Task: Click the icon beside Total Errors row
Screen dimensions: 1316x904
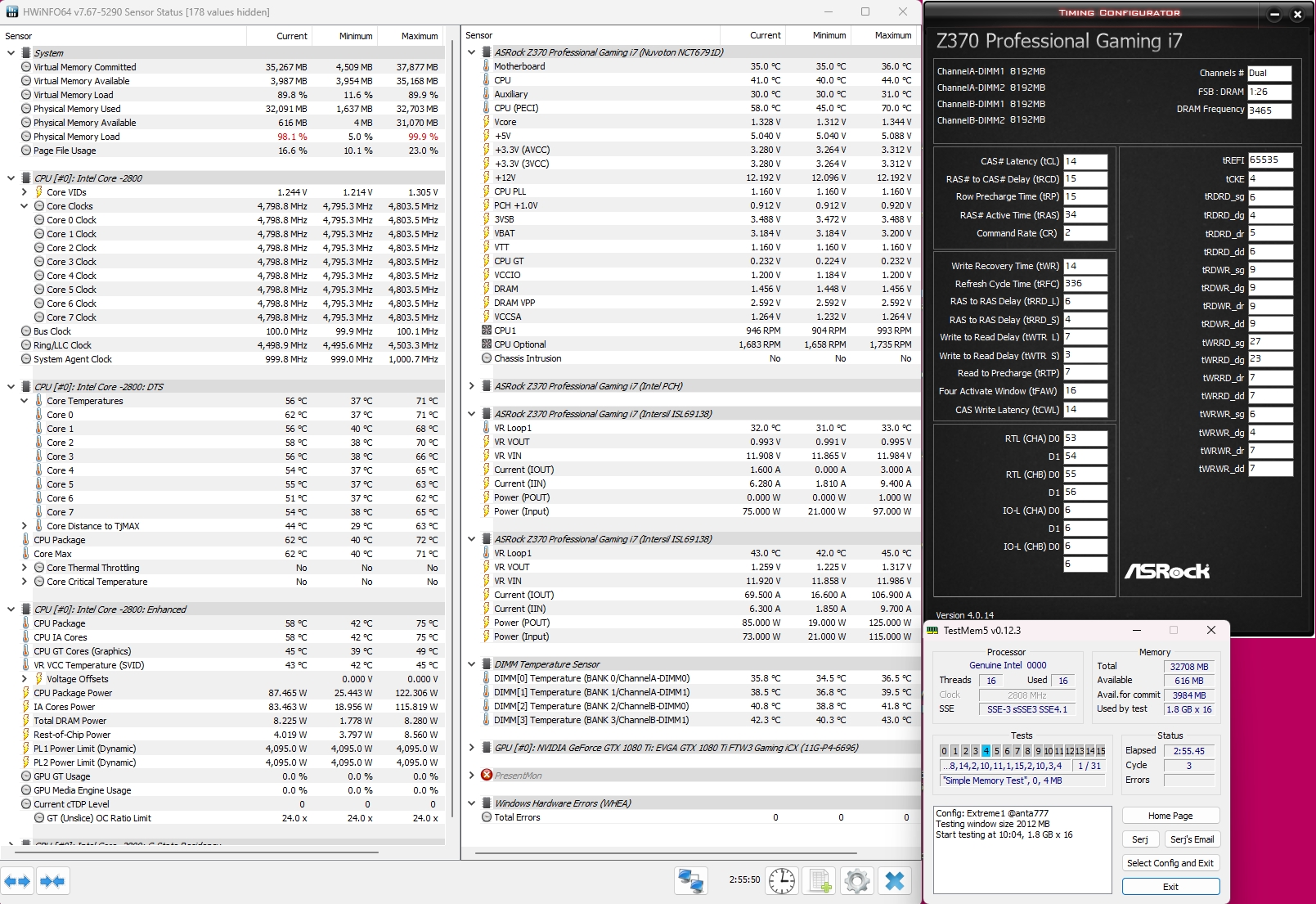Action: coord(487,817)
